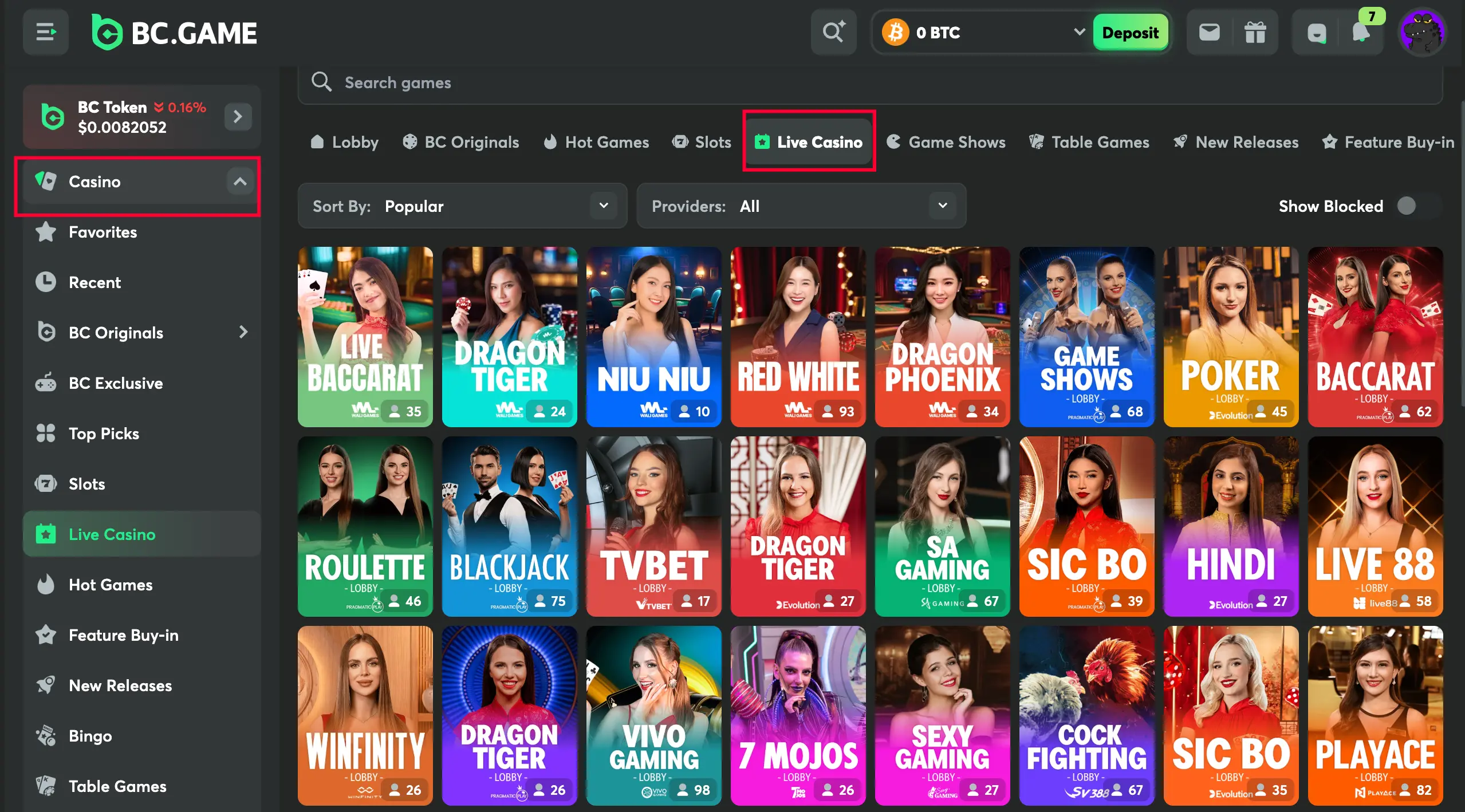Open the BTC balance dropdown arrow

(1079, 32)
